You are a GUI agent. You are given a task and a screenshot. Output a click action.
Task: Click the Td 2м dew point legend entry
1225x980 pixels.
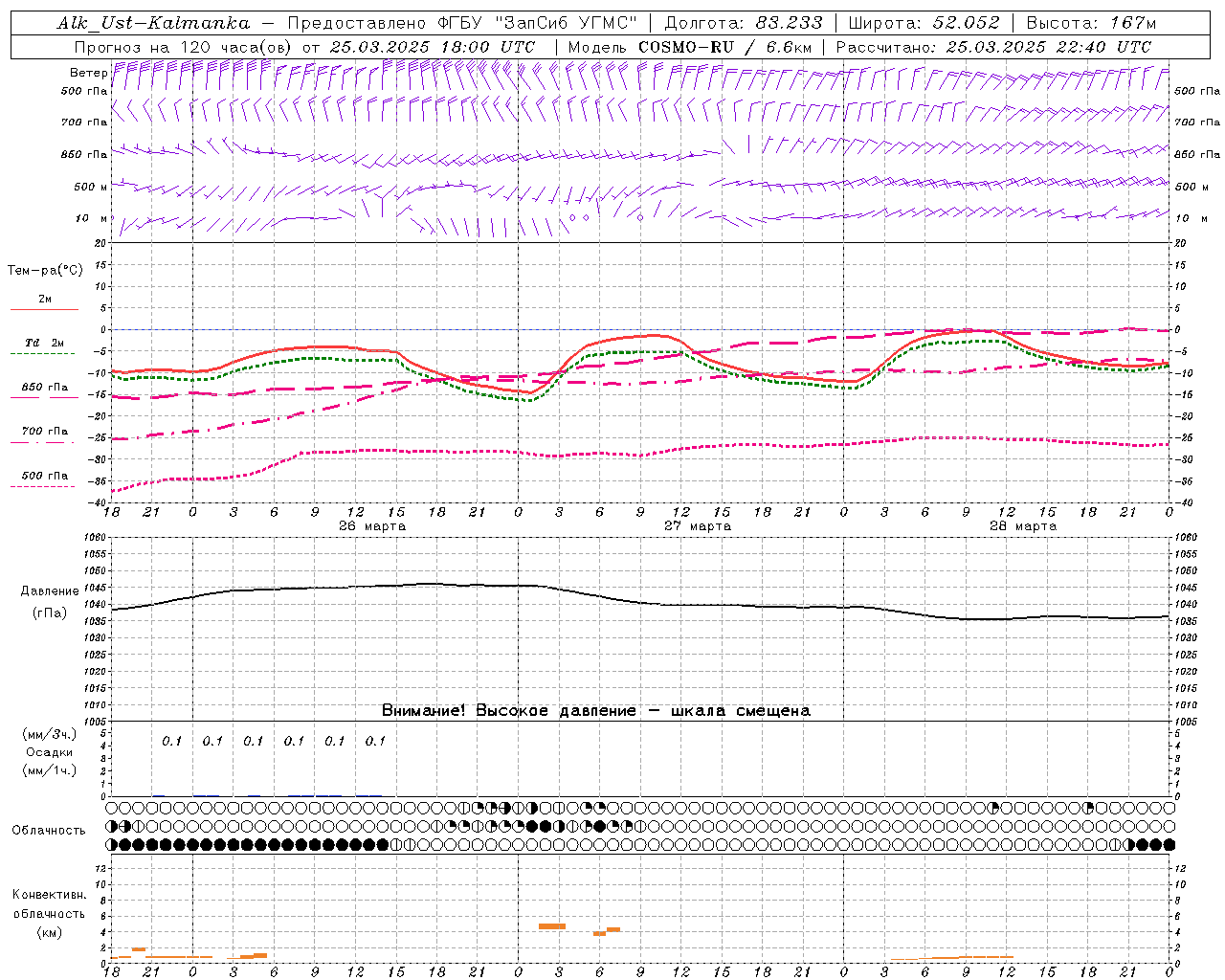[44, 343]
